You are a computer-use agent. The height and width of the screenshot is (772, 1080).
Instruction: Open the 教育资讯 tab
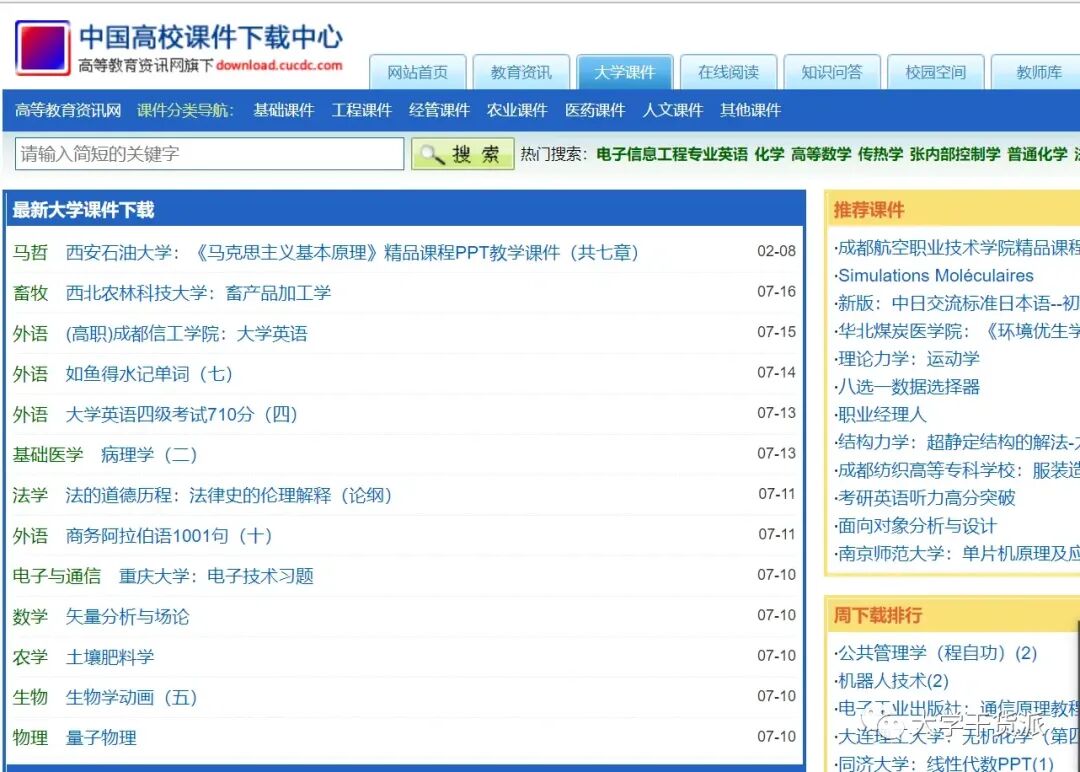(x=521, y=72)
